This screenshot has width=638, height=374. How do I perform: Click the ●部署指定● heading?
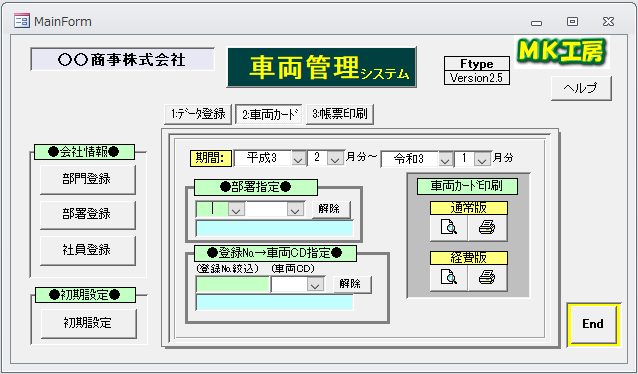[256, 187]
